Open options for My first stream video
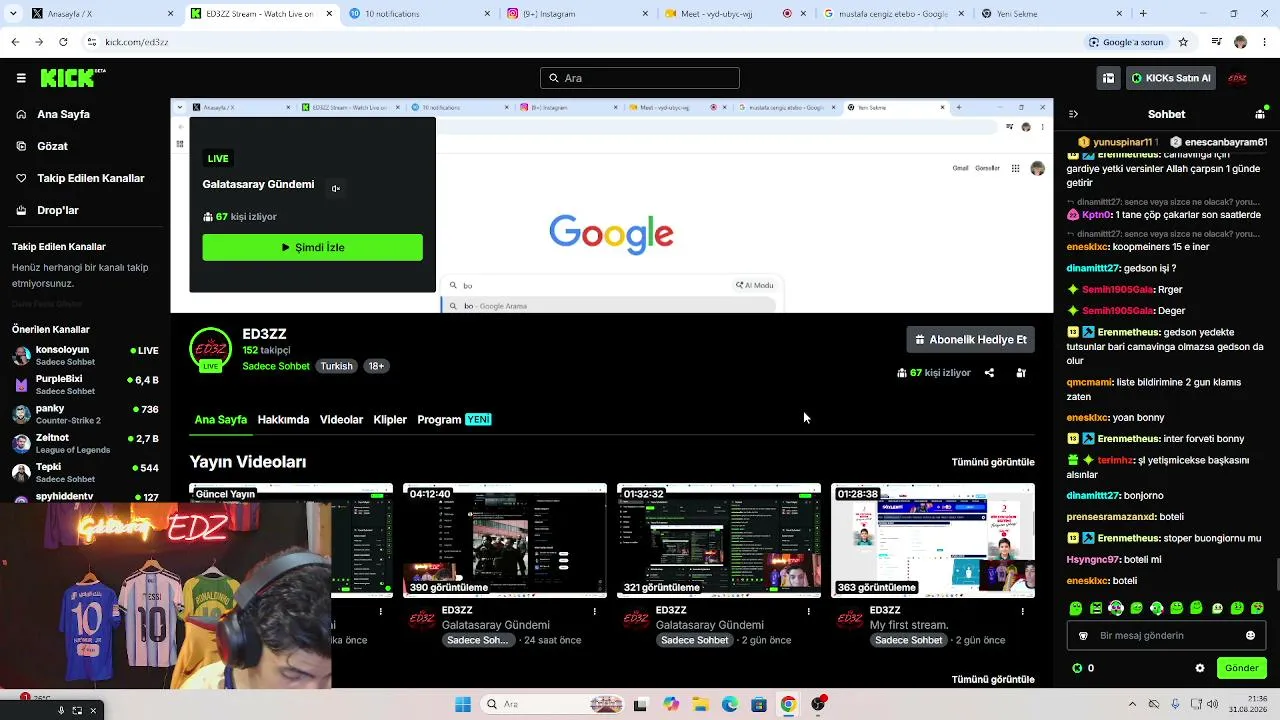1280x720 pixels. click(1022, 611)
